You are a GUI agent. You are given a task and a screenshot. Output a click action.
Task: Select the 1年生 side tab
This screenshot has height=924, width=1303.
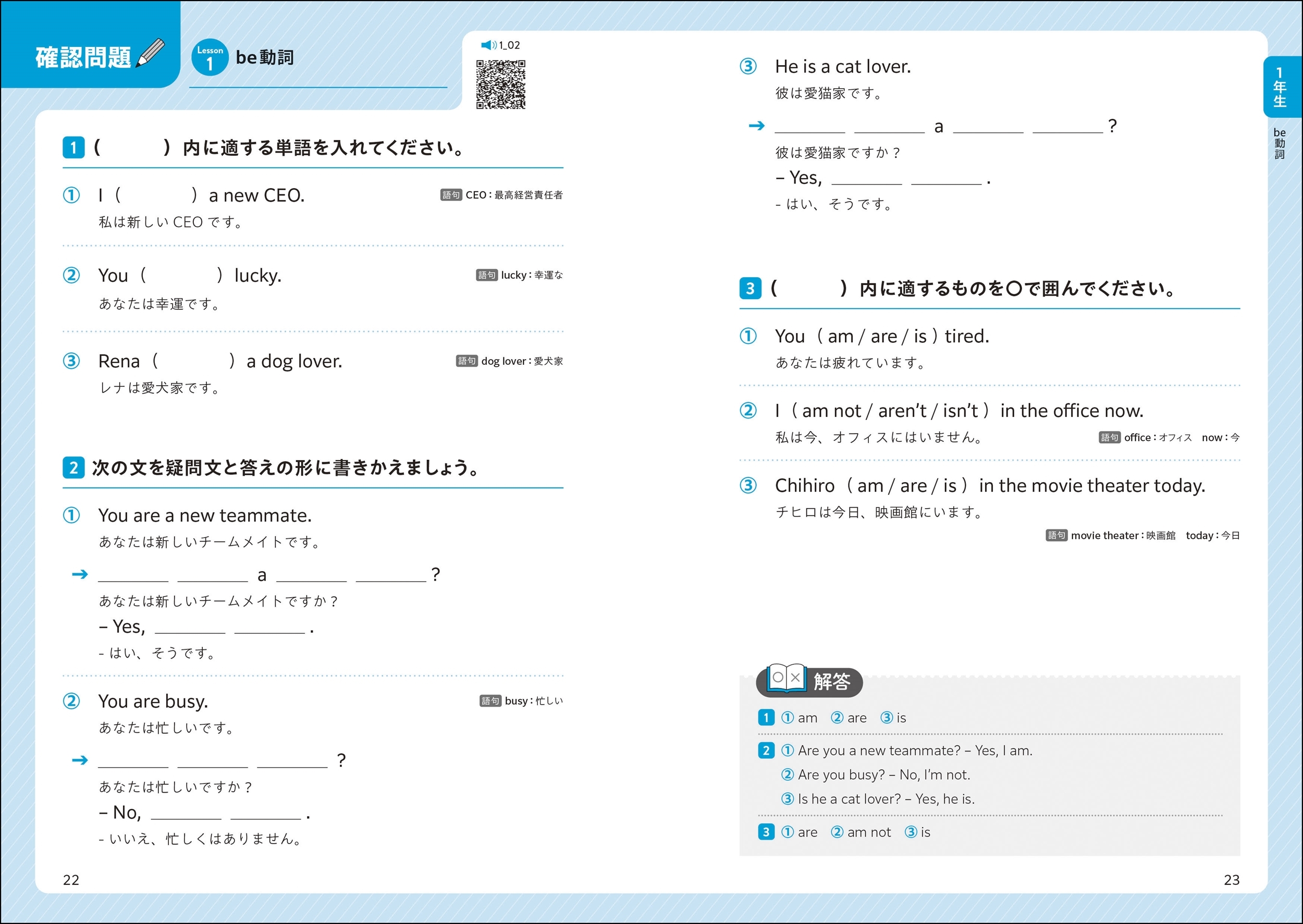(x=1280, y=87)
